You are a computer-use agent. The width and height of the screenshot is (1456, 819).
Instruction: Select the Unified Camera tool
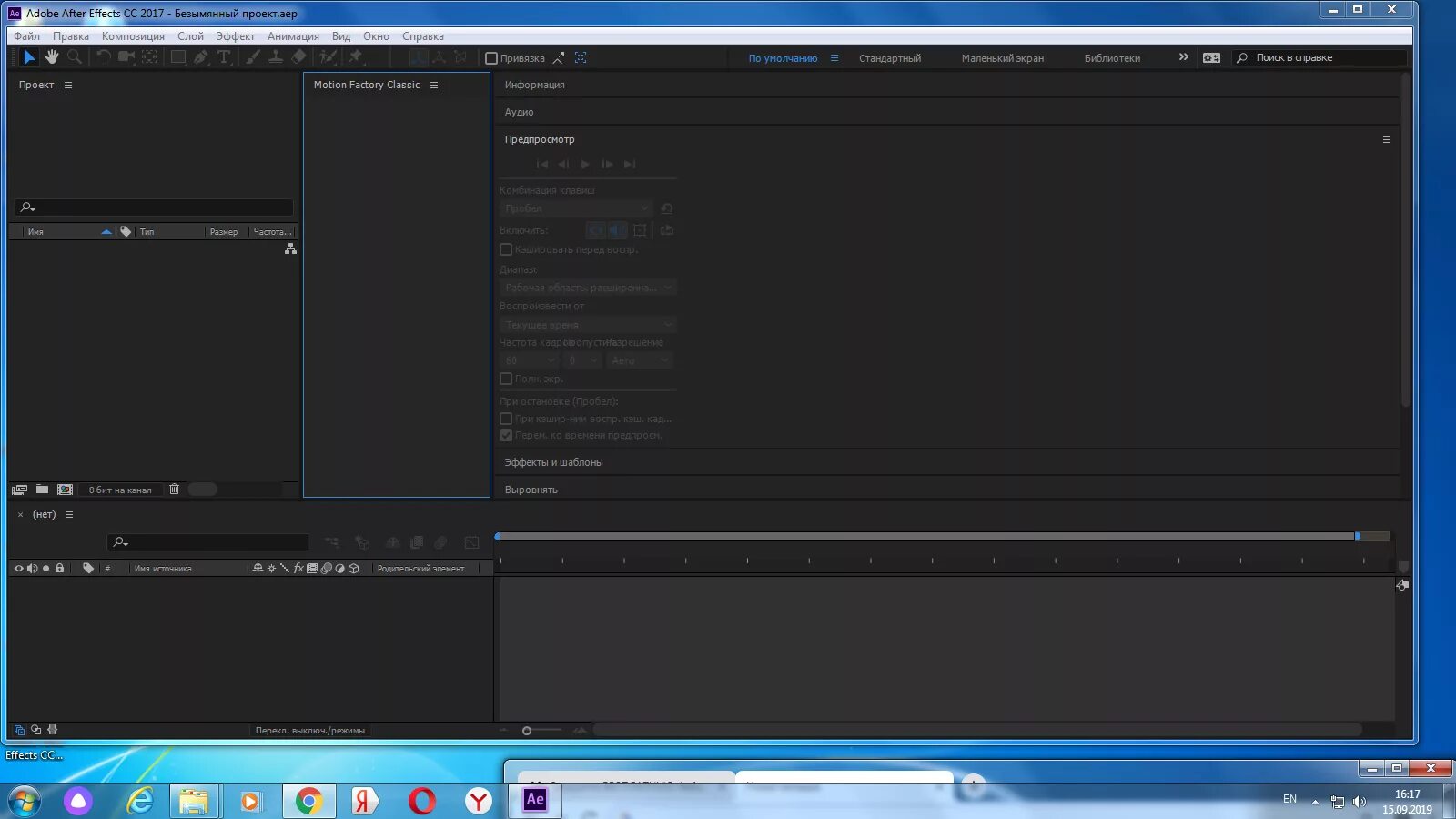pyautogui.click(x=126, y=57)
